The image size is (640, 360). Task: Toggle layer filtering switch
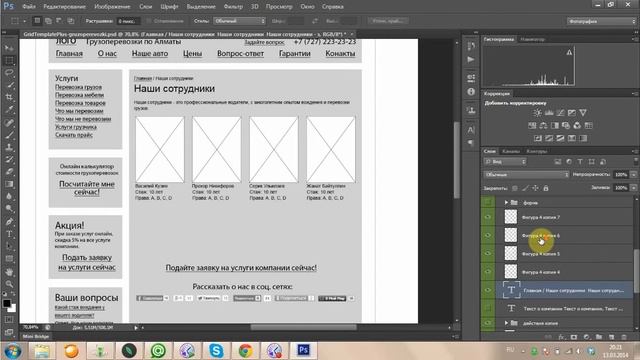coord(636,162)
